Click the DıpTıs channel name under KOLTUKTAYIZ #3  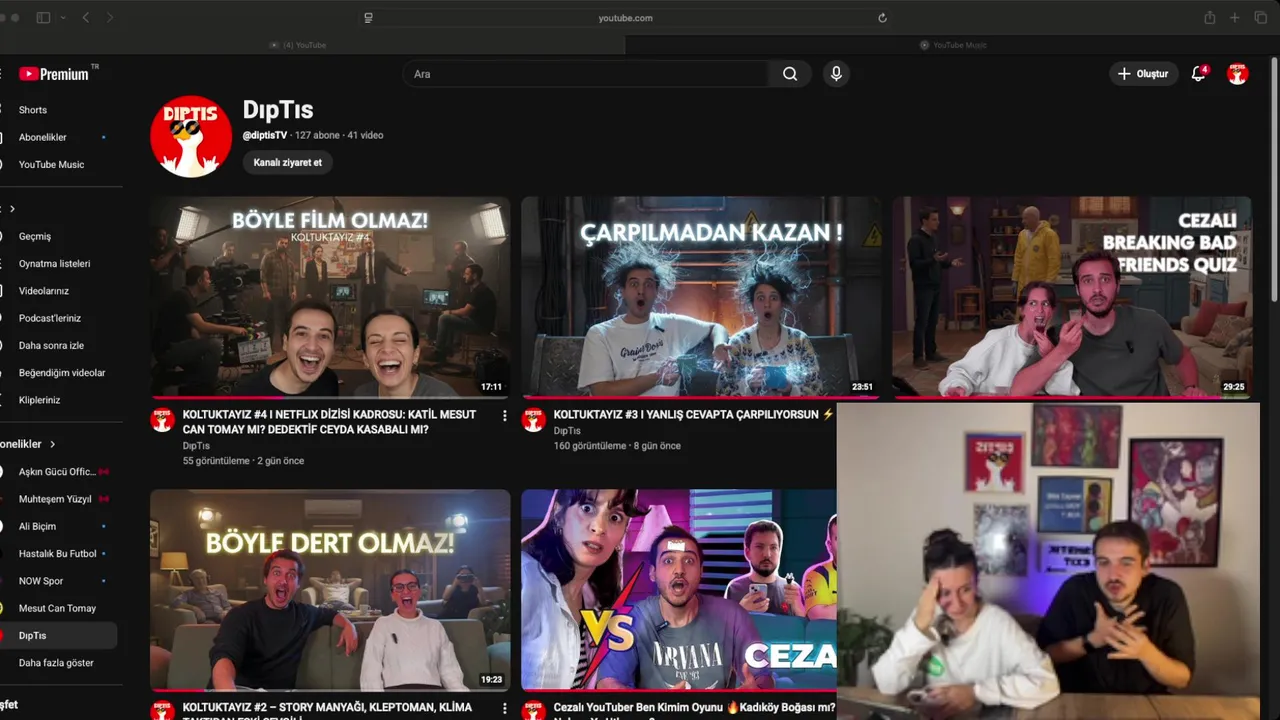(x=567, y=431)
